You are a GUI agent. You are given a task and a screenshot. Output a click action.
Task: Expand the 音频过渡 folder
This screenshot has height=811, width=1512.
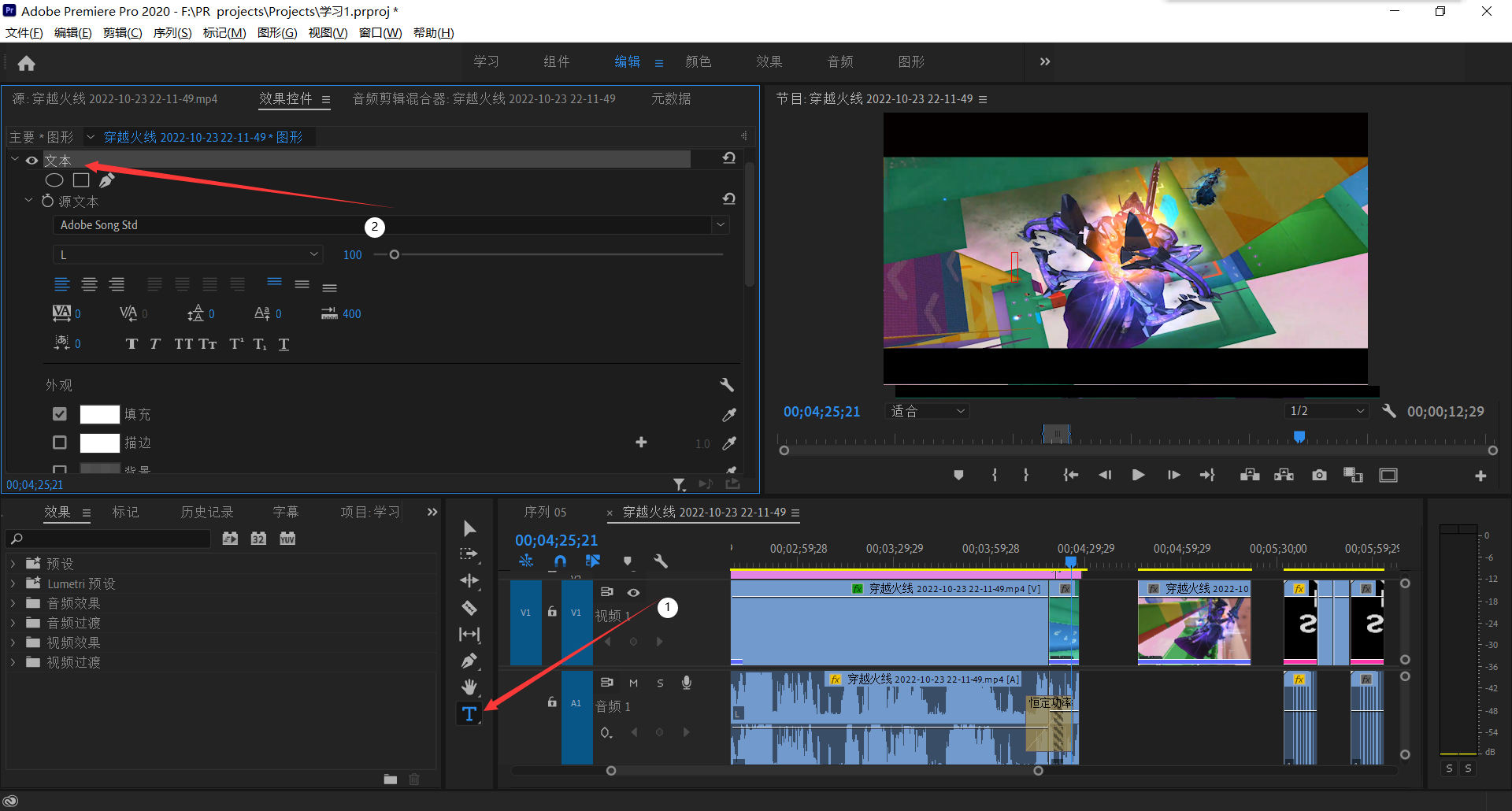[x=13, y=623]
